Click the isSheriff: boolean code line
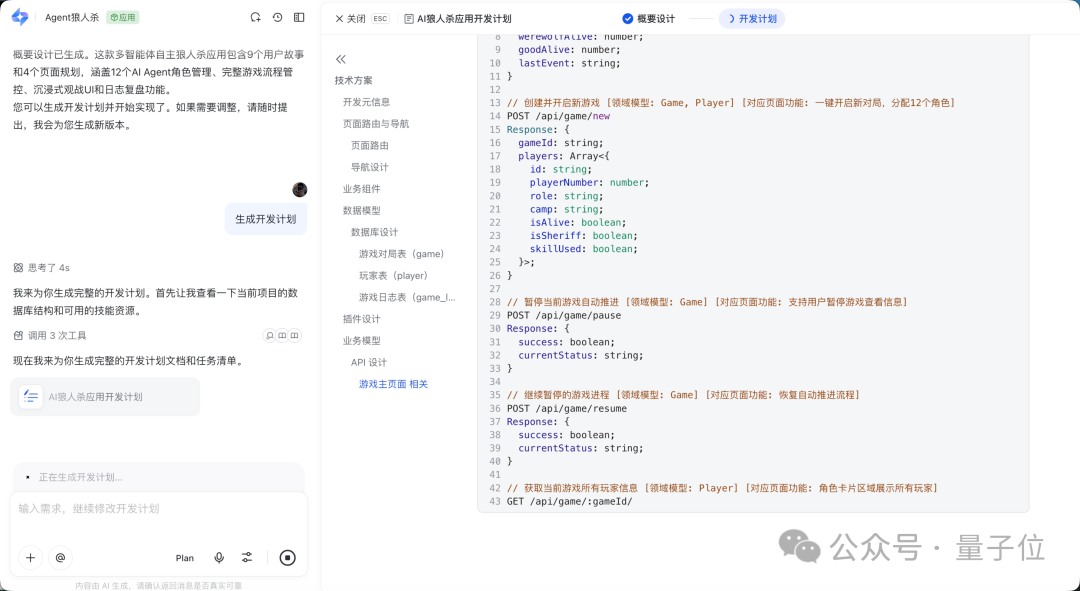1080x591 pixels. point(584,236)
